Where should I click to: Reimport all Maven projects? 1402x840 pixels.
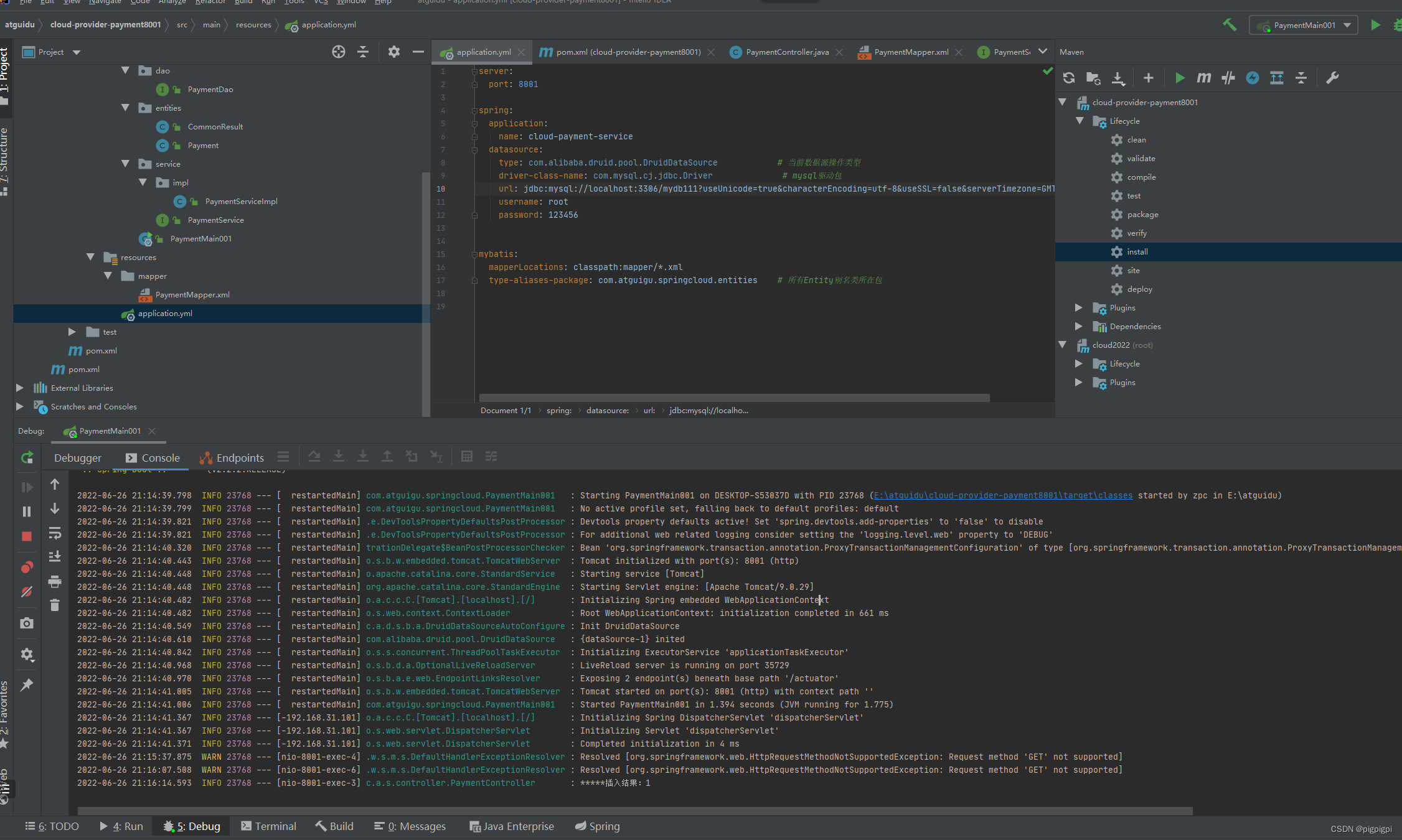[1069, 78]
